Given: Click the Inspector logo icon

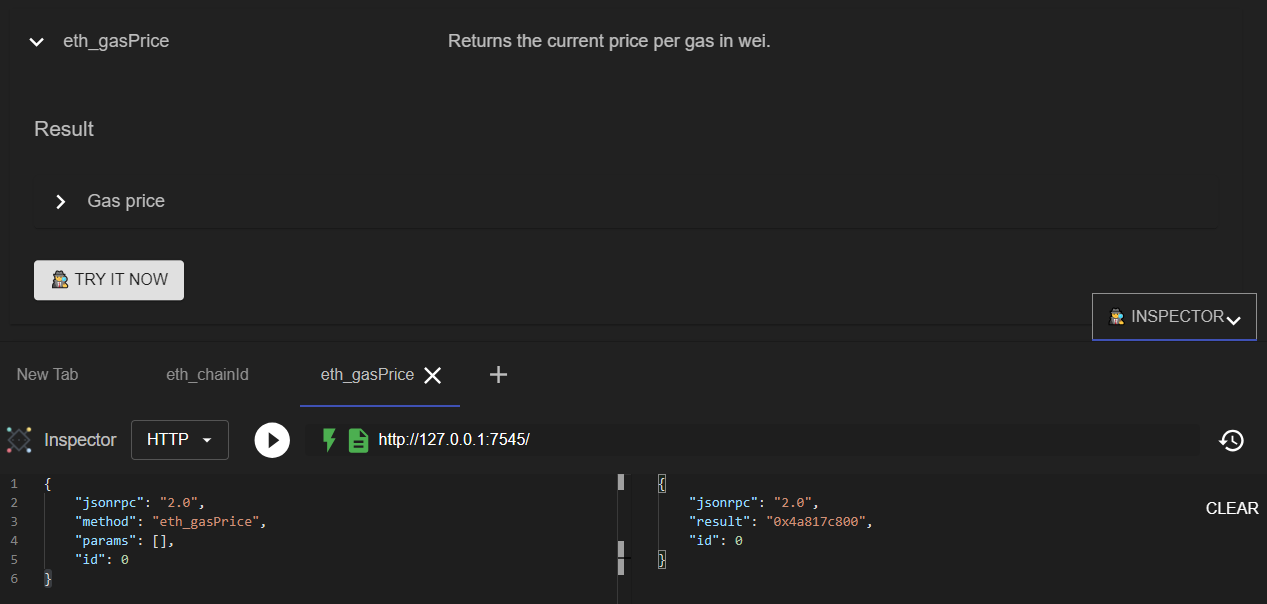Looking at the screenshot, I should (x=19, y=440).
